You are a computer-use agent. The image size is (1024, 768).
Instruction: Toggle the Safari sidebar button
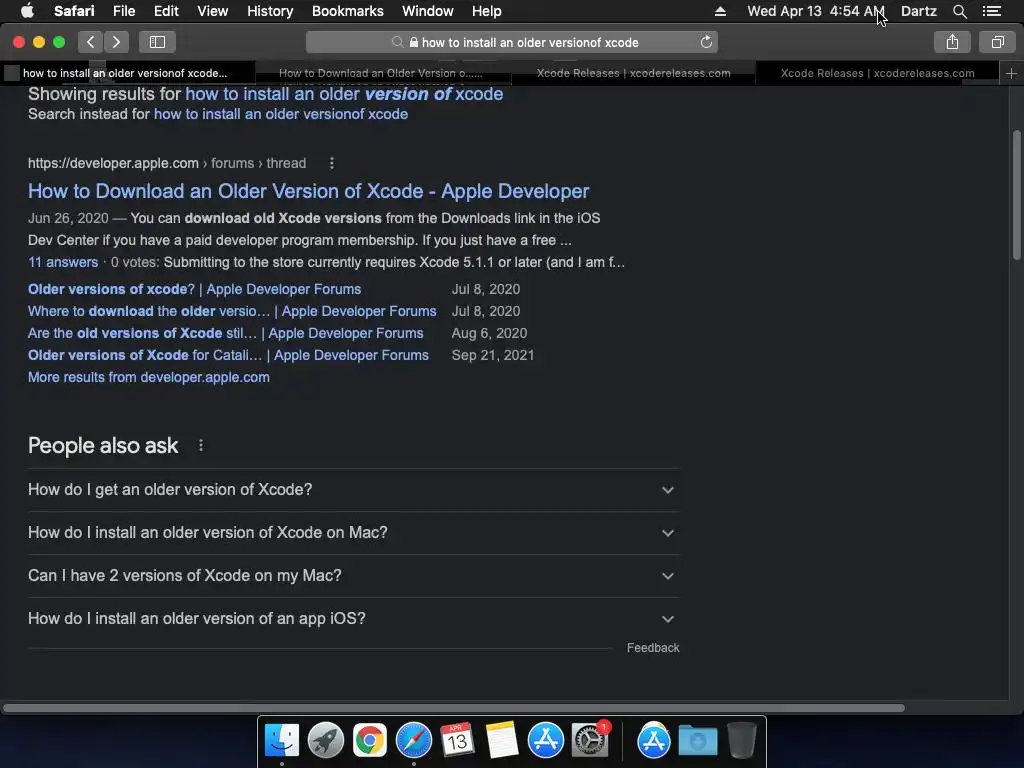(157, 42)
